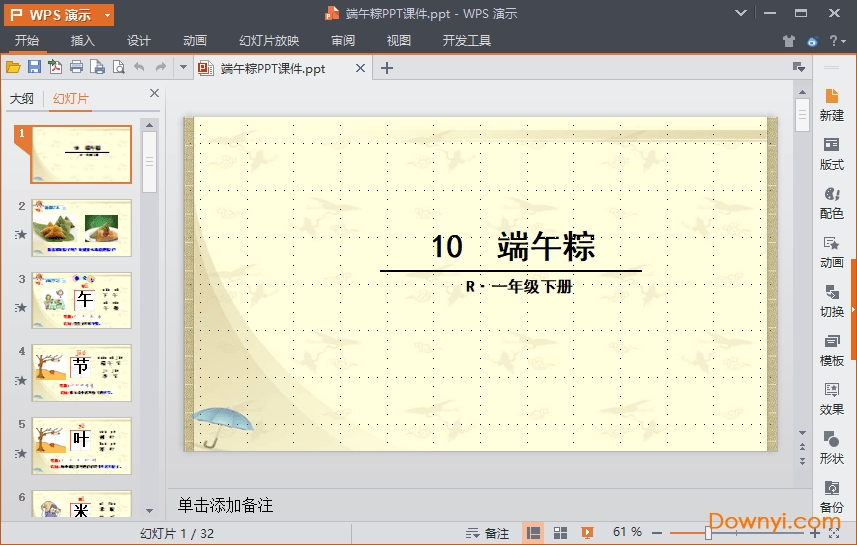Click the notes area 单击添加备注
This screenshot has height=545, width=857.
coord(225,505)
